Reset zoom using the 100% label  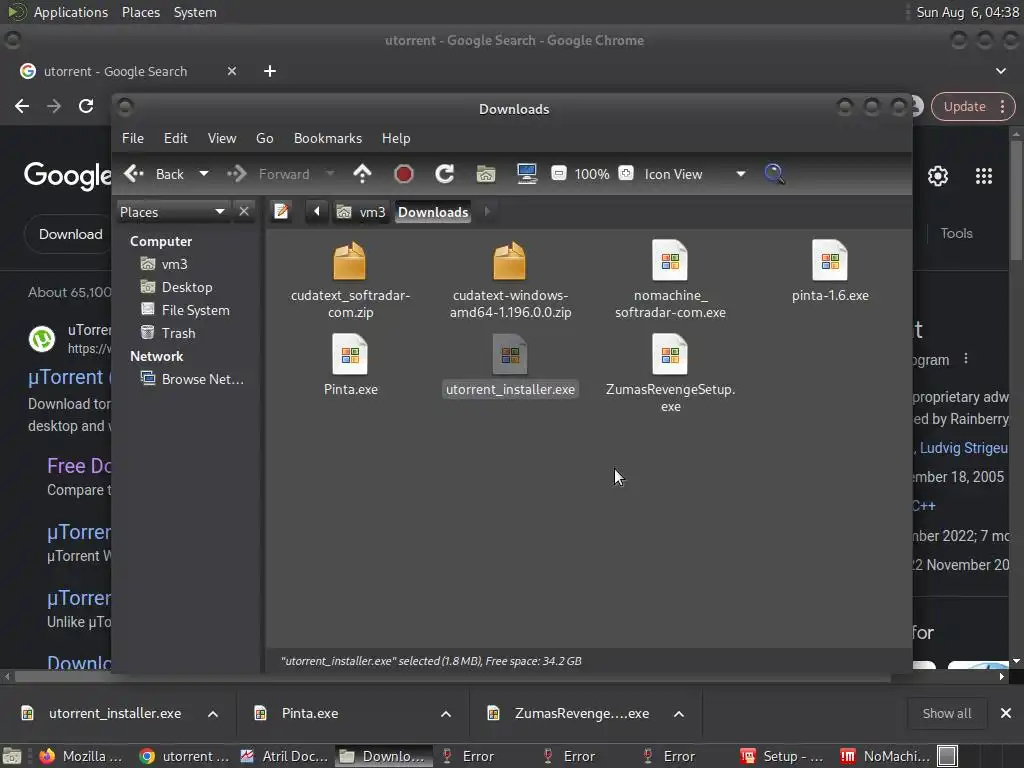[592, 174]
